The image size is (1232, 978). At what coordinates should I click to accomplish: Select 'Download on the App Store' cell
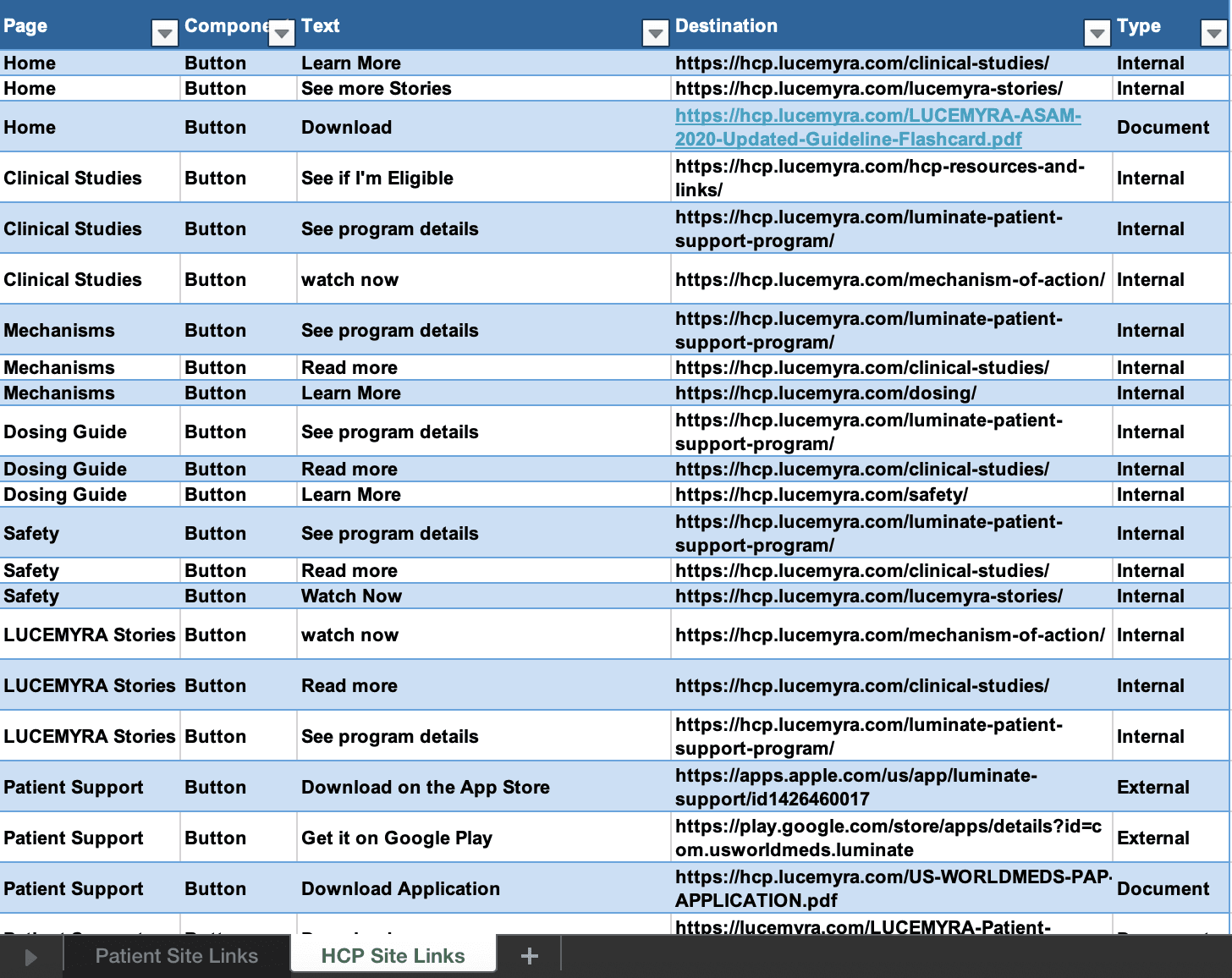pos(484,787)
